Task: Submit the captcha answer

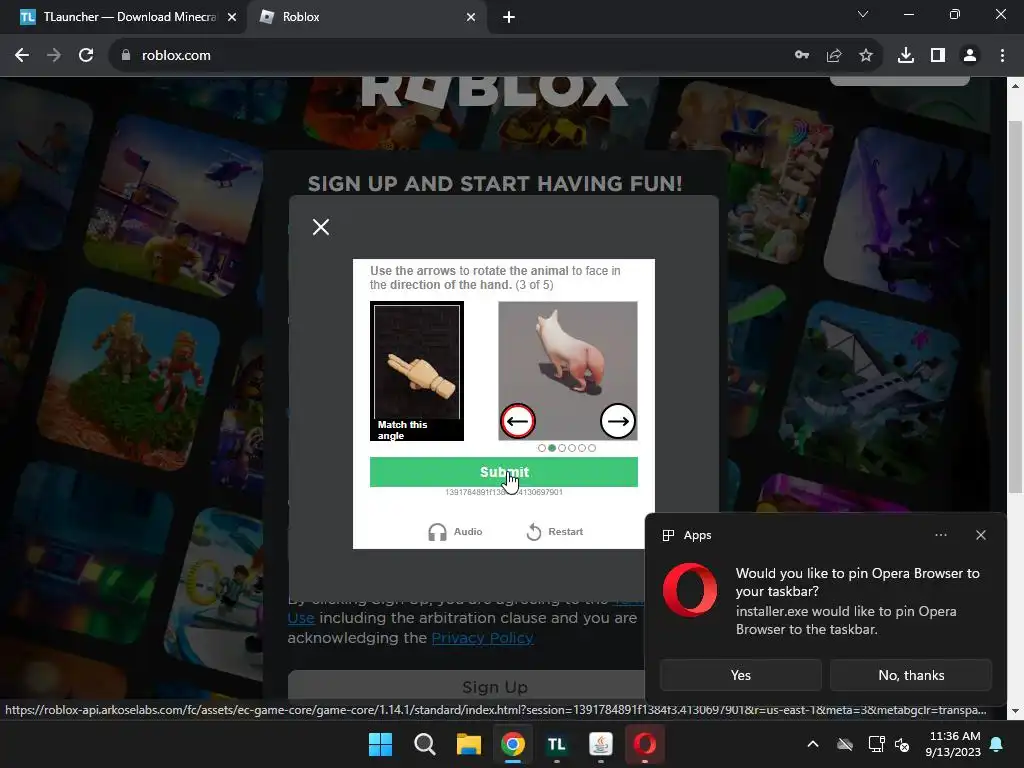Action: pos(504,472)
